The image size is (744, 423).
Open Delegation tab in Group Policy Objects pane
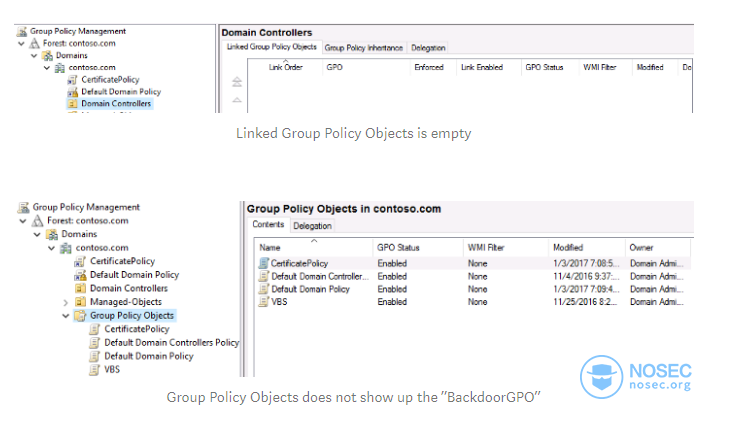(312, 226)
